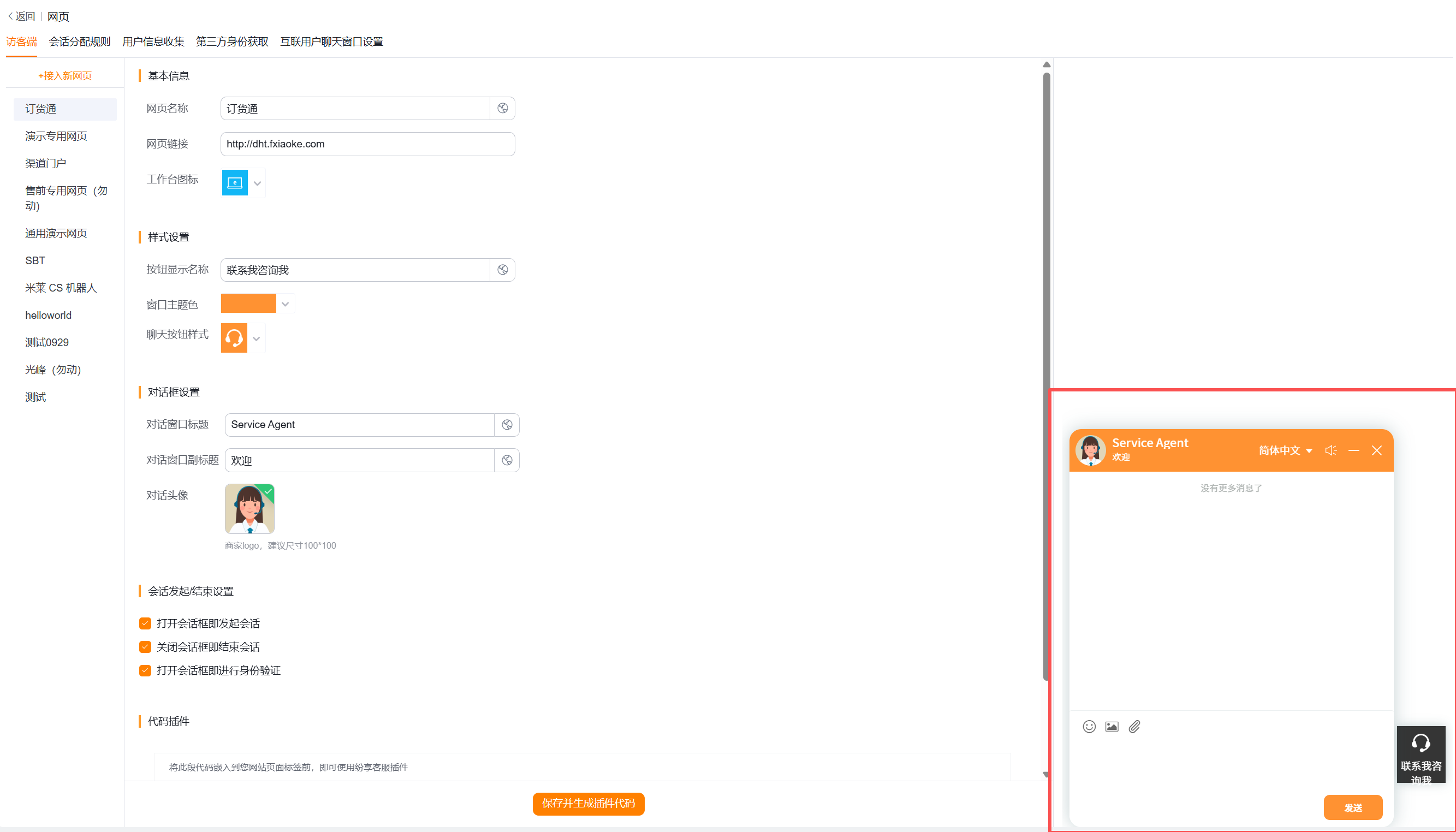Viewport: 1456px width, 832px height.
Task: Click the orange 窗口主题色 swatch
Action: coord(248,304)
